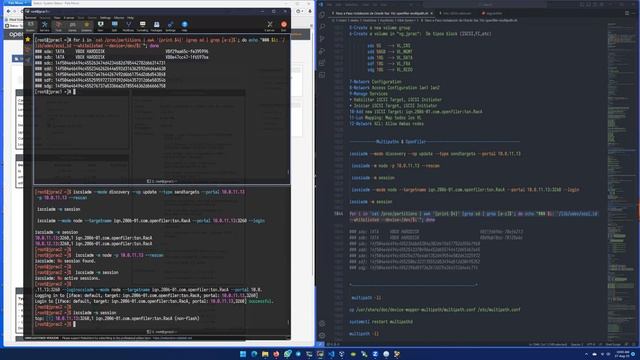
Task: Click MultiExec icon in MobaXterm toolbar
Action: tap(128, 26)
